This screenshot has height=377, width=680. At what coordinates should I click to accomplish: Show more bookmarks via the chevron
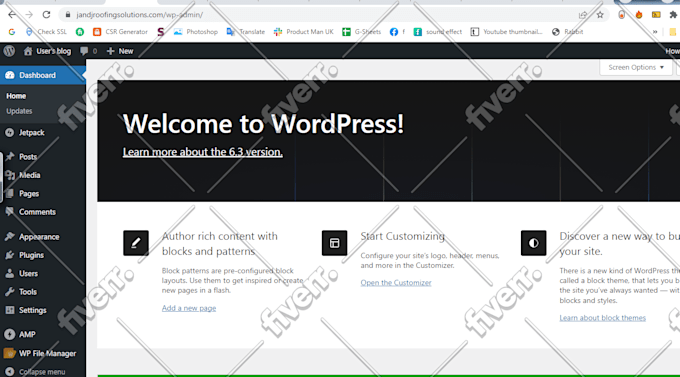click(655, 32)
